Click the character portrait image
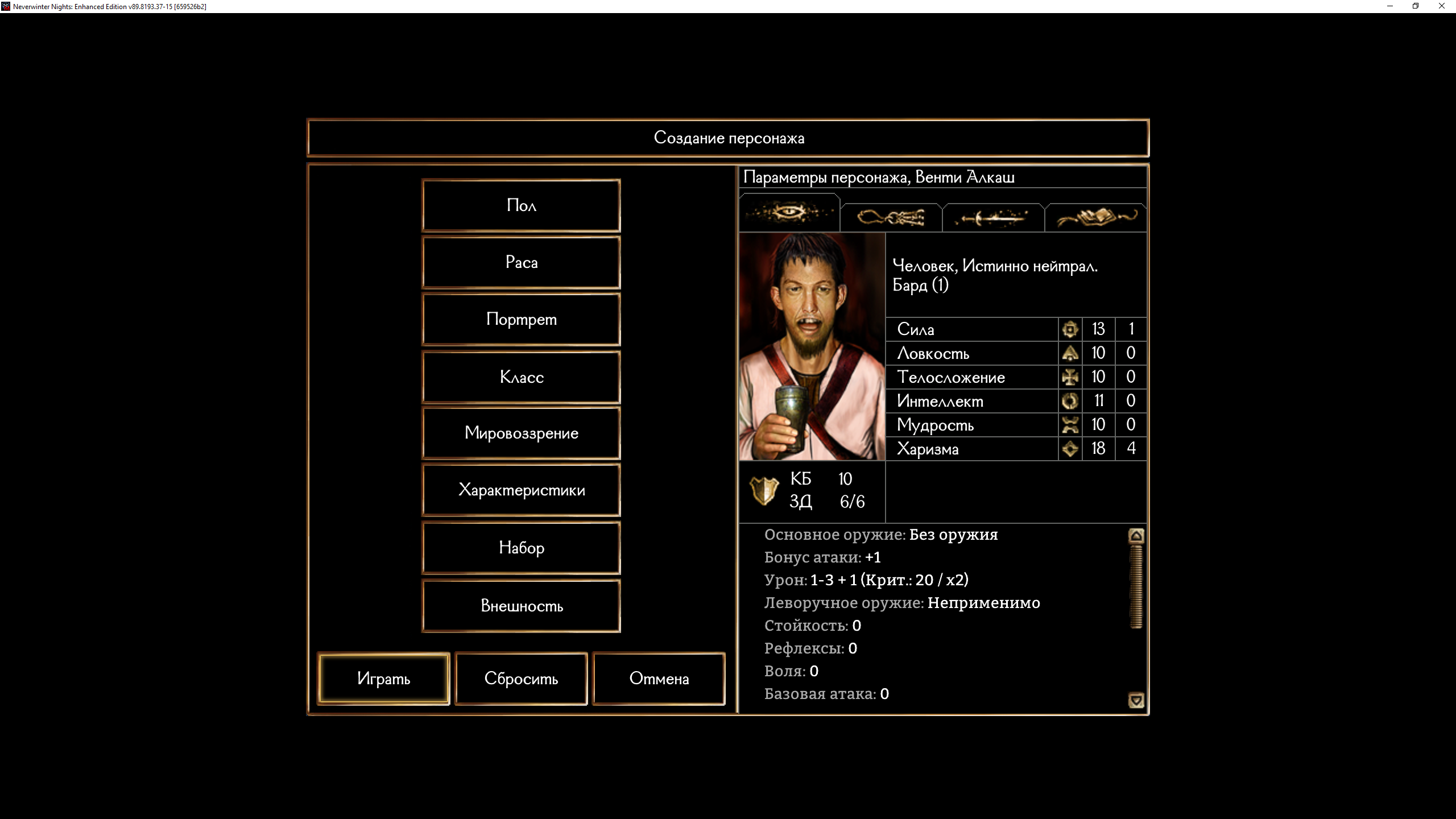 click(812, 346)
